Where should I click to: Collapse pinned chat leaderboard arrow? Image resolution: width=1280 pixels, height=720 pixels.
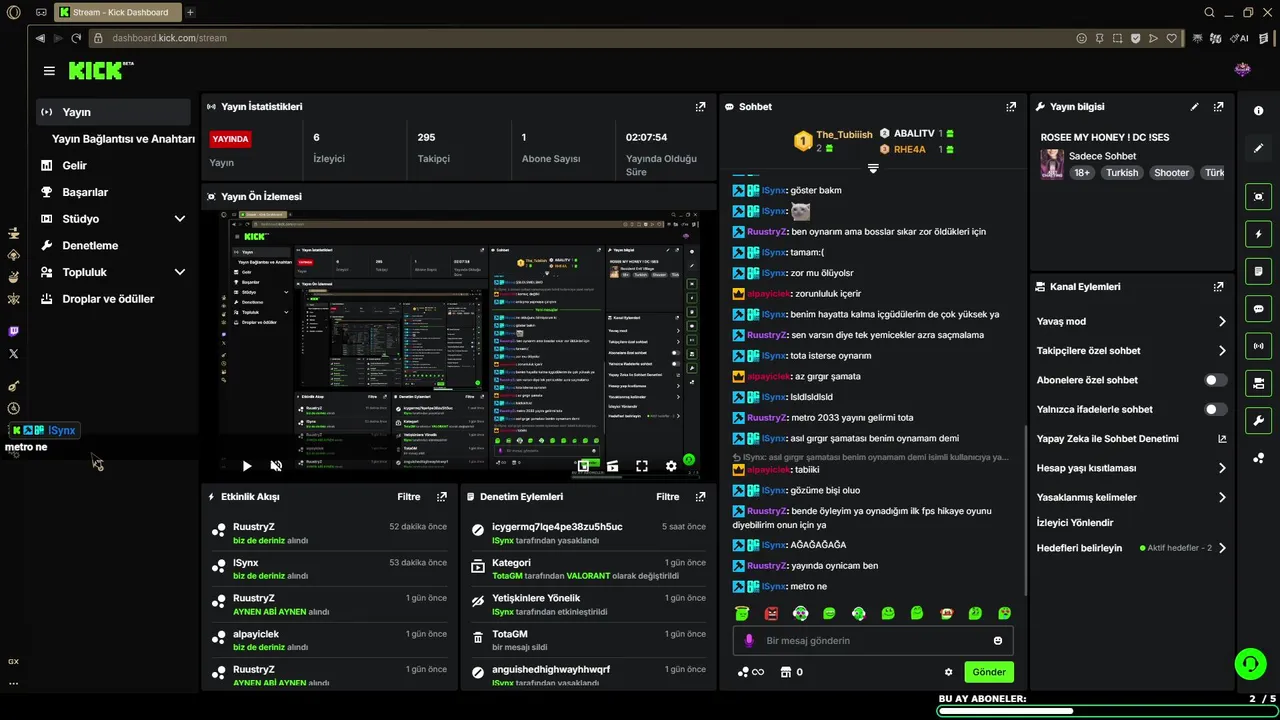[x=873, y=169]
